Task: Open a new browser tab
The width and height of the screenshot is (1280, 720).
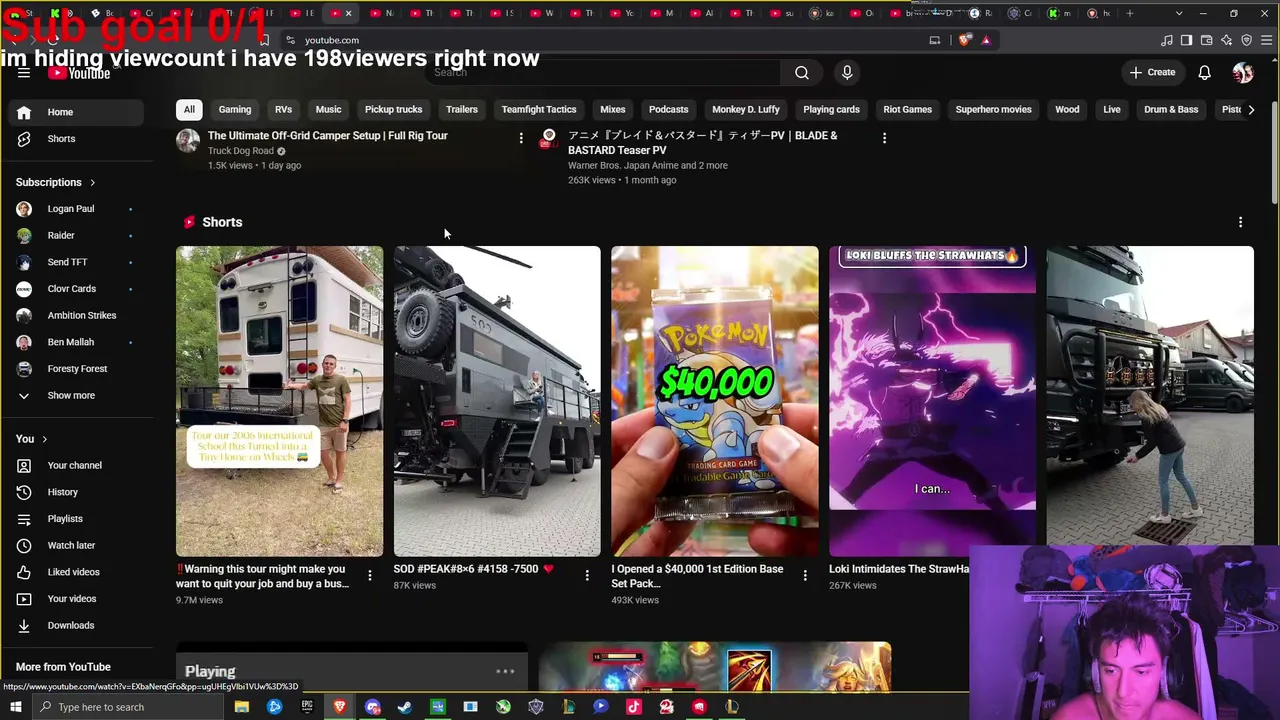Action: coord(1130,14)
